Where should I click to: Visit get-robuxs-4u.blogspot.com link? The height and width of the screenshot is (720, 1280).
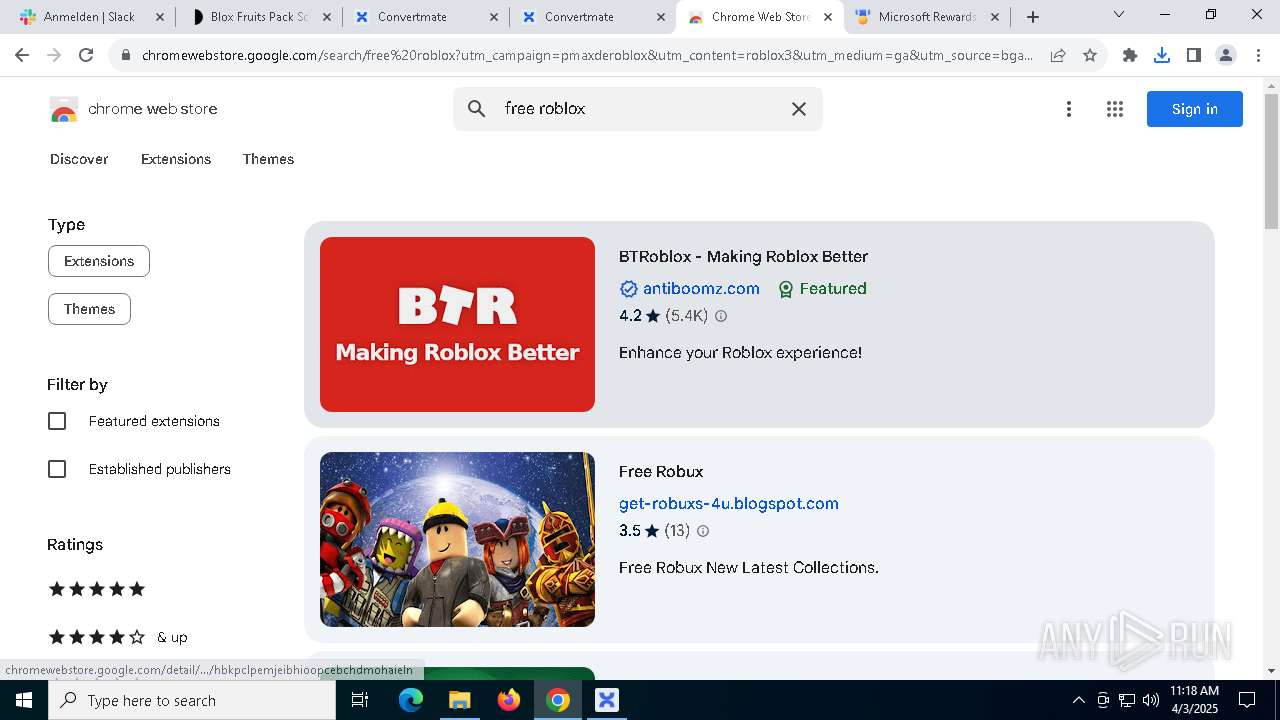729,504
